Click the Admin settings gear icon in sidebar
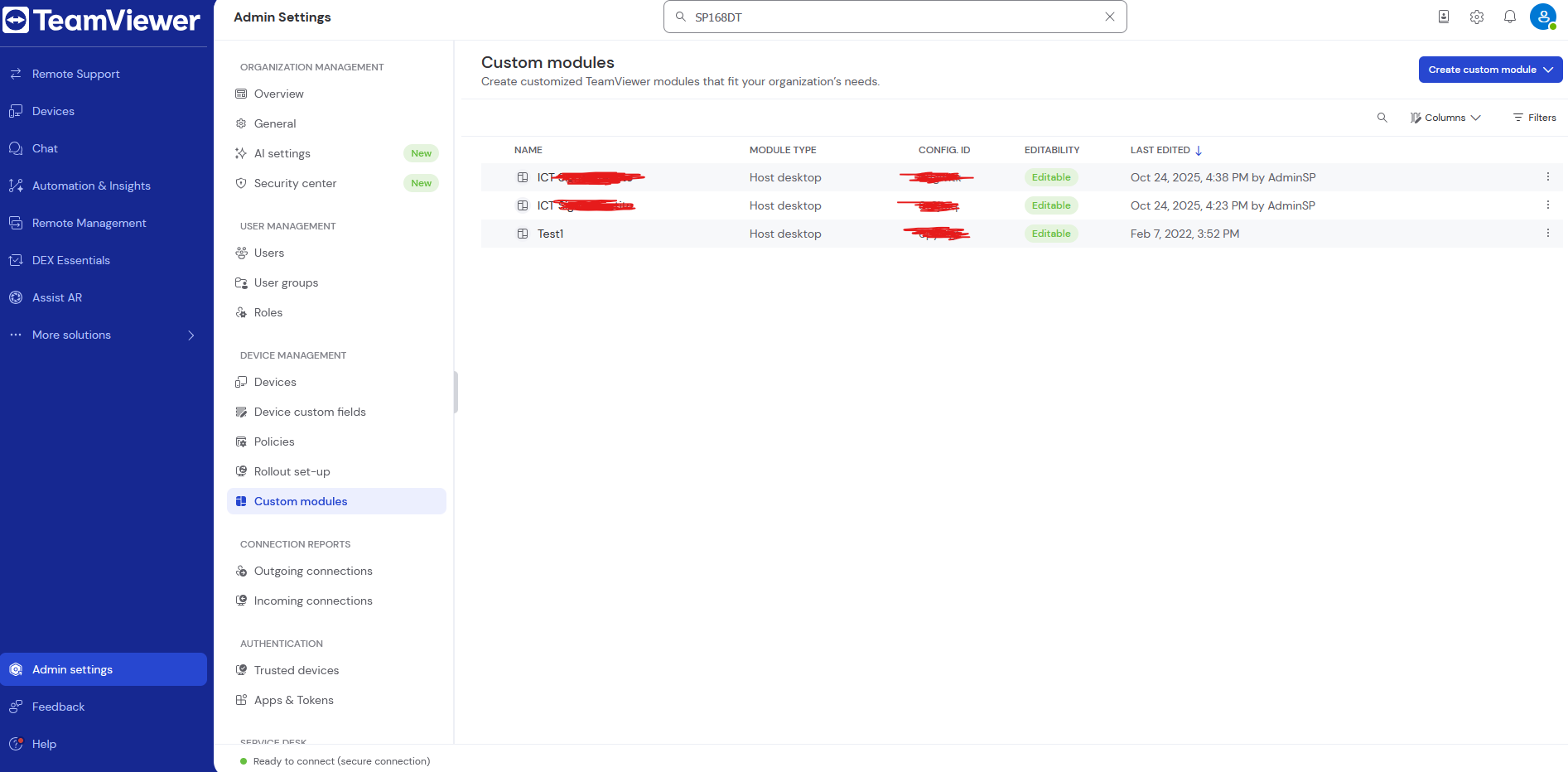 (16, 669)
